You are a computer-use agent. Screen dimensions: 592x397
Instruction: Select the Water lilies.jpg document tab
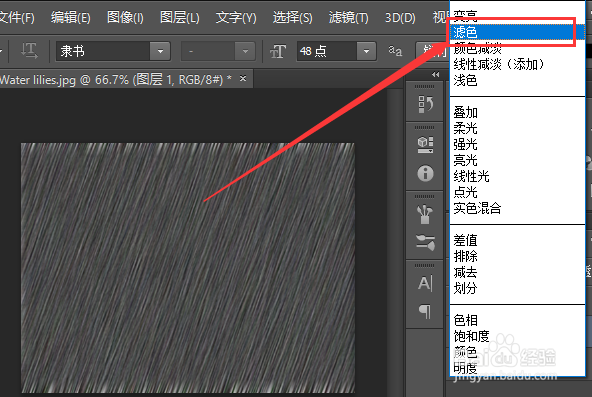(x=116, y=80)
